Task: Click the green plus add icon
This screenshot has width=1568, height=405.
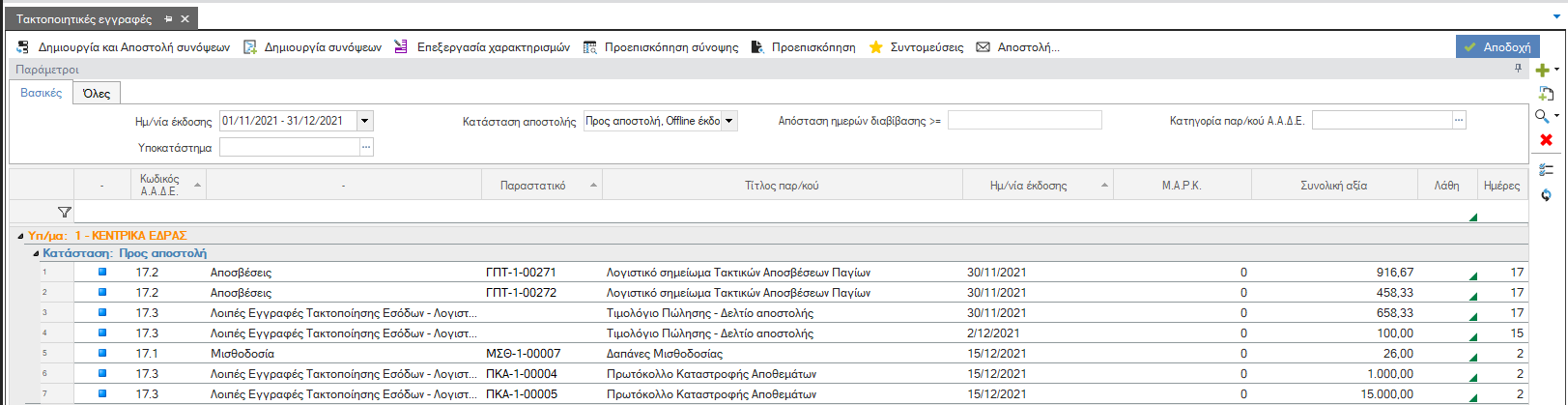Action: [x=1543, y=70]
